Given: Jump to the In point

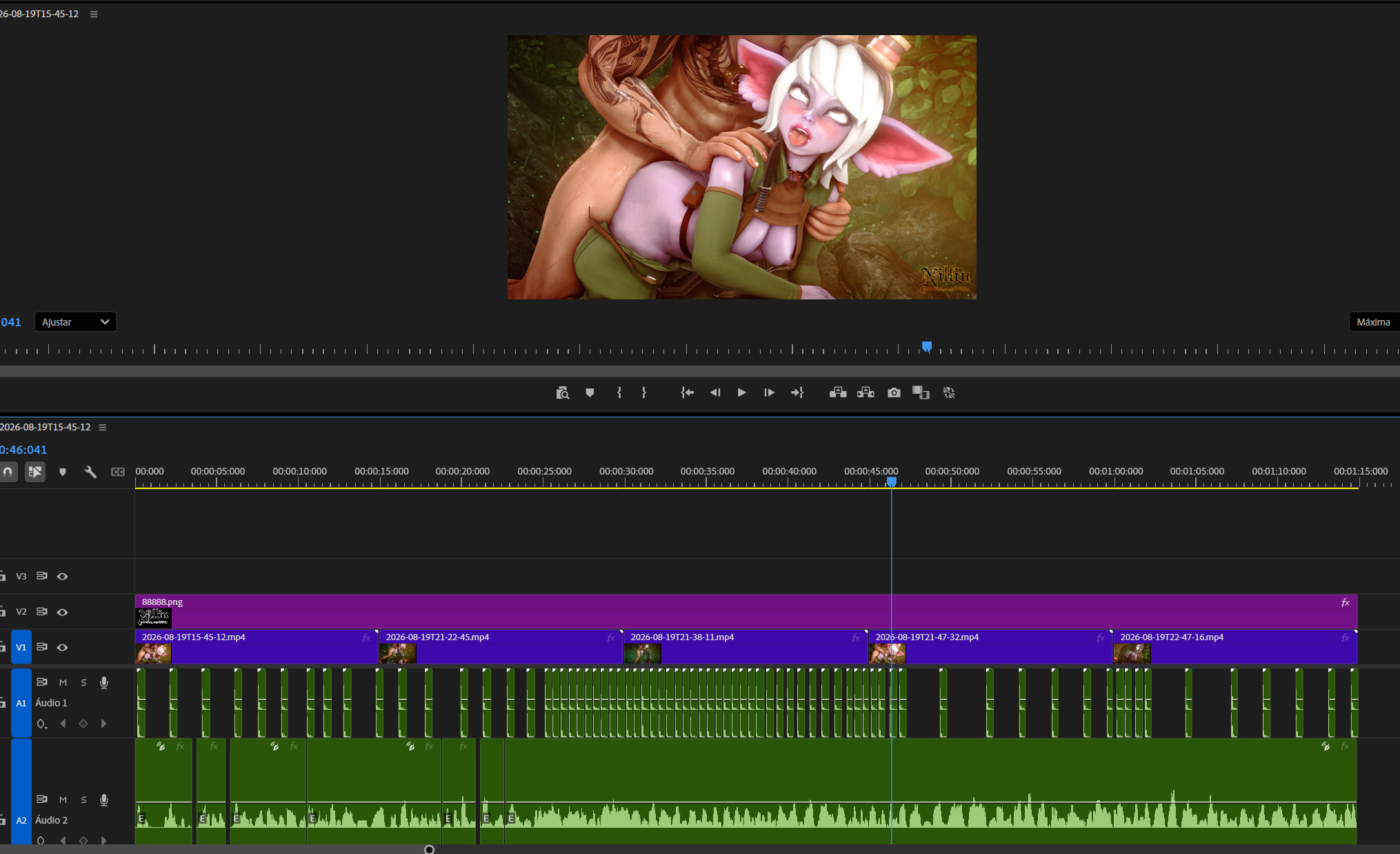Looking at the screenshot, I should (x=688, y=393).
